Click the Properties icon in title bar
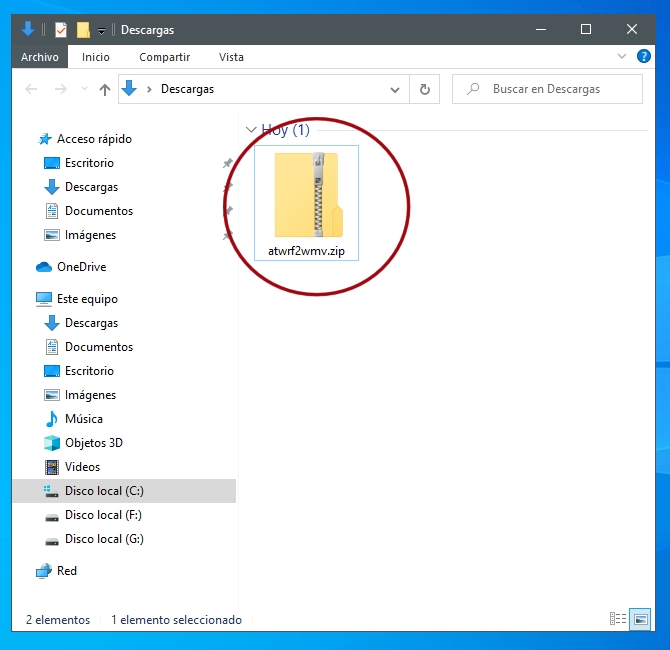Image resolution: width=670 pixels, height=650 pixels. (x=61, y=30)
